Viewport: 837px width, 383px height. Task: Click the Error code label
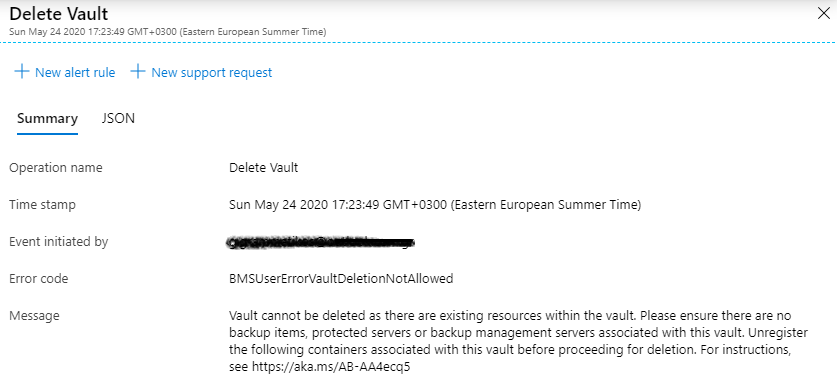(38, 278)
